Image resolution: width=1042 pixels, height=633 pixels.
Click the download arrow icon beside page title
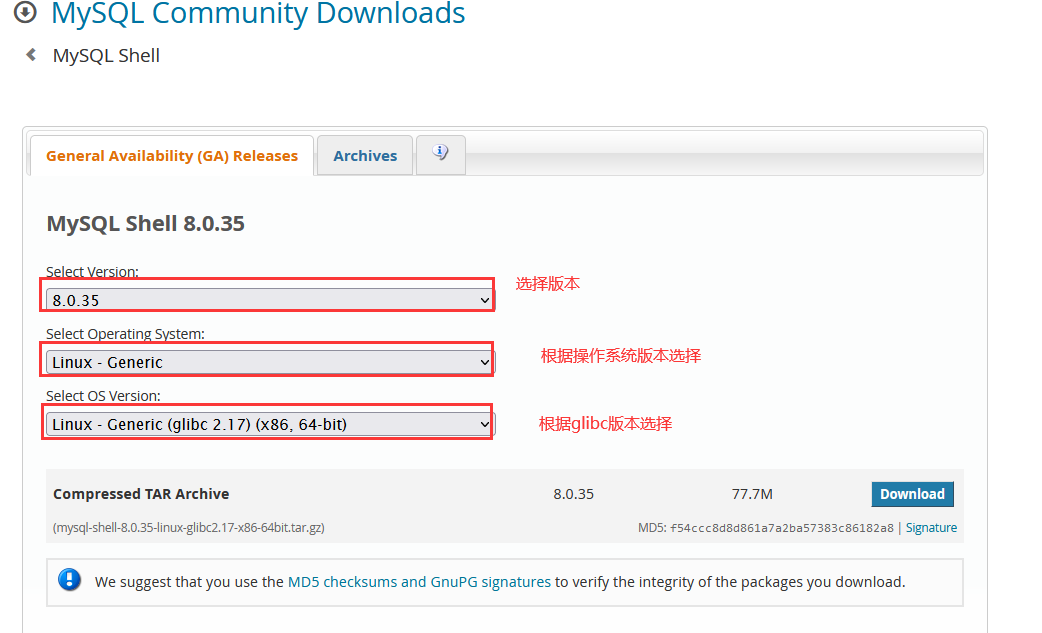(25, 13)
